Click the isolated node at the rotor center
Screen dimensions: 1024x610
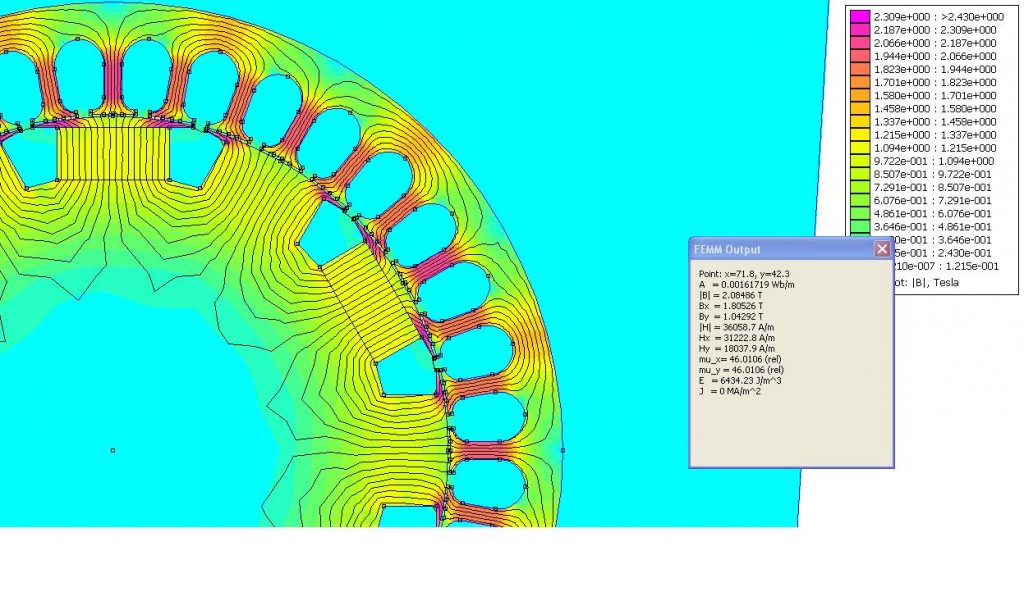click(x=113, y=450)
